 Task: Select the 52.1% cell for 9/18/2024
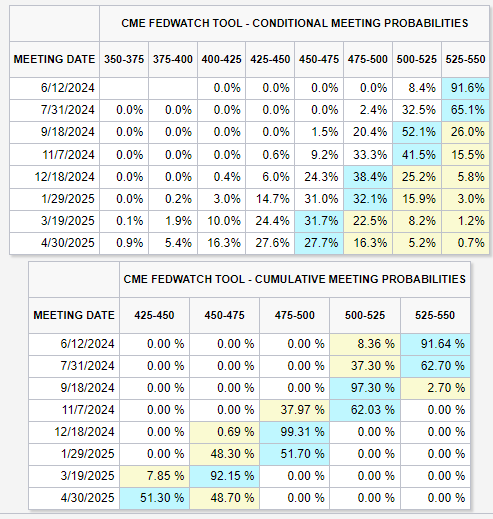coord(417,132)
